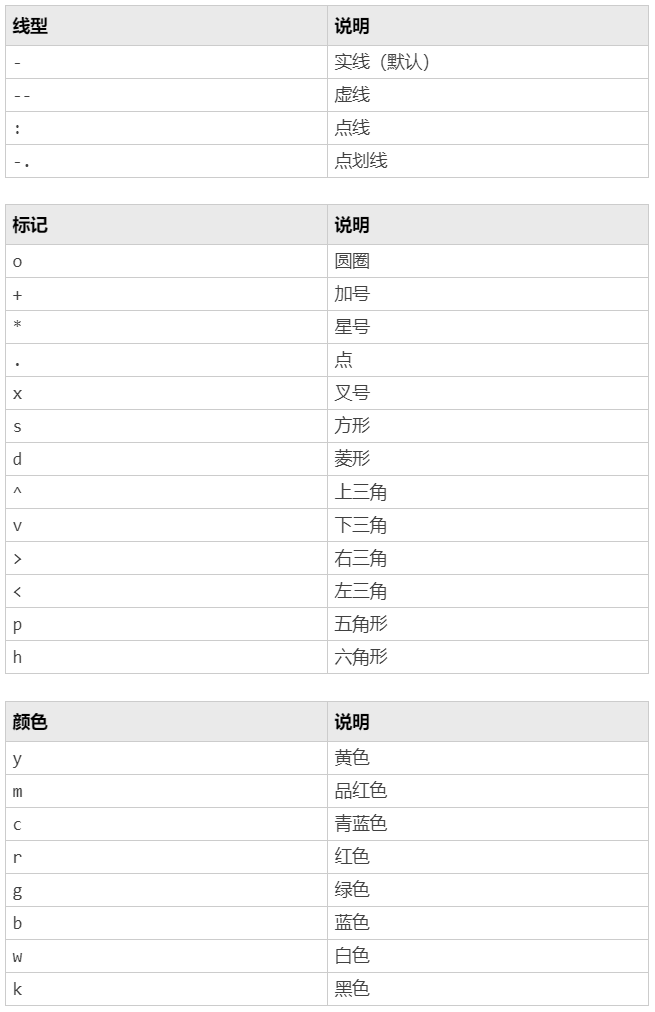Select the dashed line '--' cell

pyautogui.click(x=166, y=96)
